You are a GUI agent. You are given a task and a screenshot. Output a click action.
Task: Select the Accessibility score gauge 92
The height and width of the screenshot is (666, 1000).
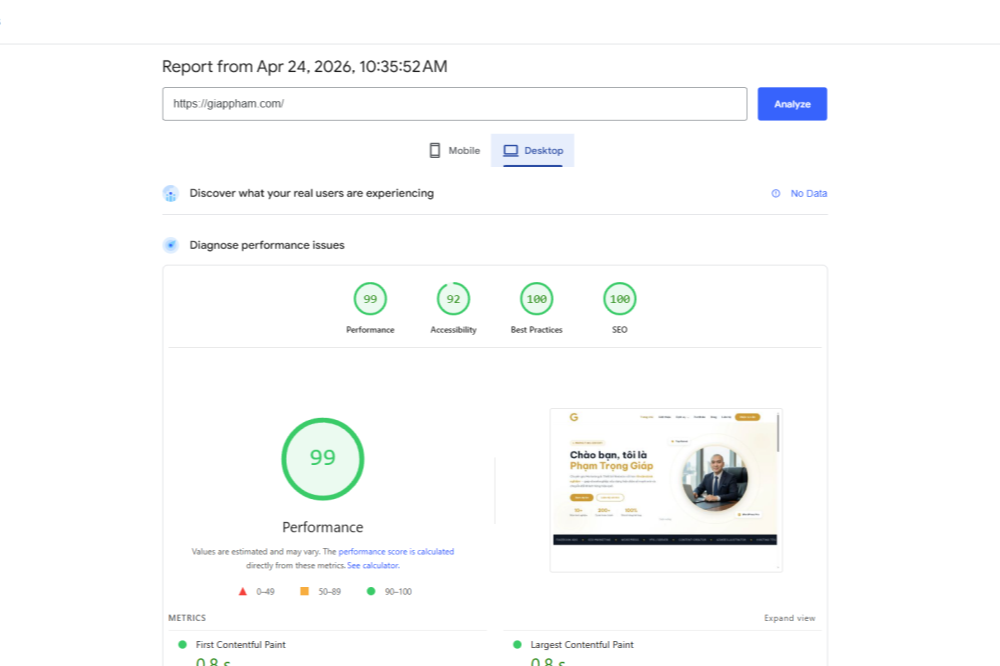tap(453, 299)
